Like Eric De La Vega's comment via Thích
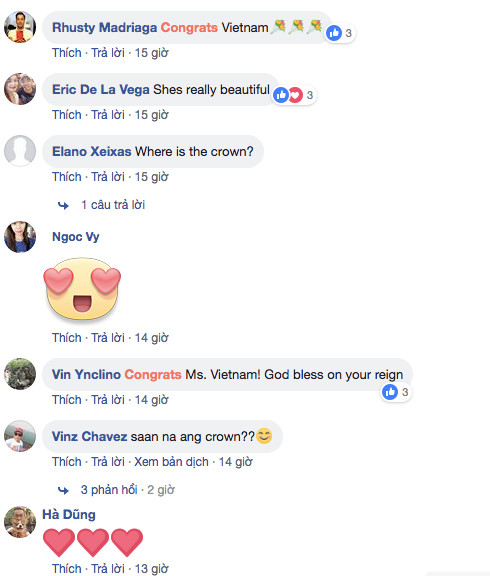490x576 pixels. point(66,115)
